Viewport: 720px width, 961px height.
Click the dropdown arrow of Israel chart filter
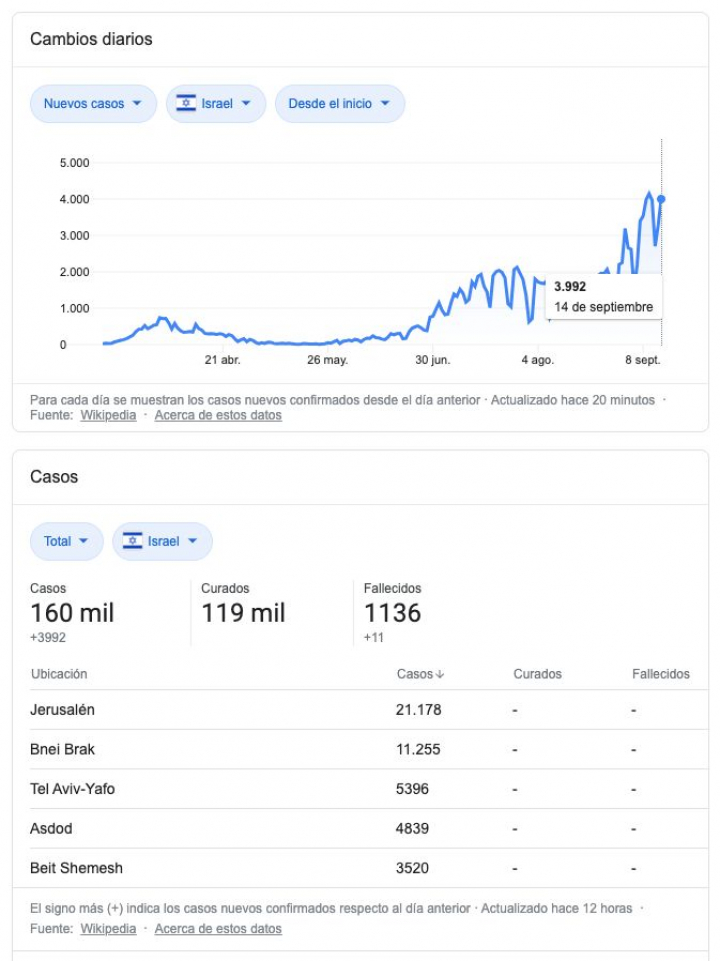(246, 104)
